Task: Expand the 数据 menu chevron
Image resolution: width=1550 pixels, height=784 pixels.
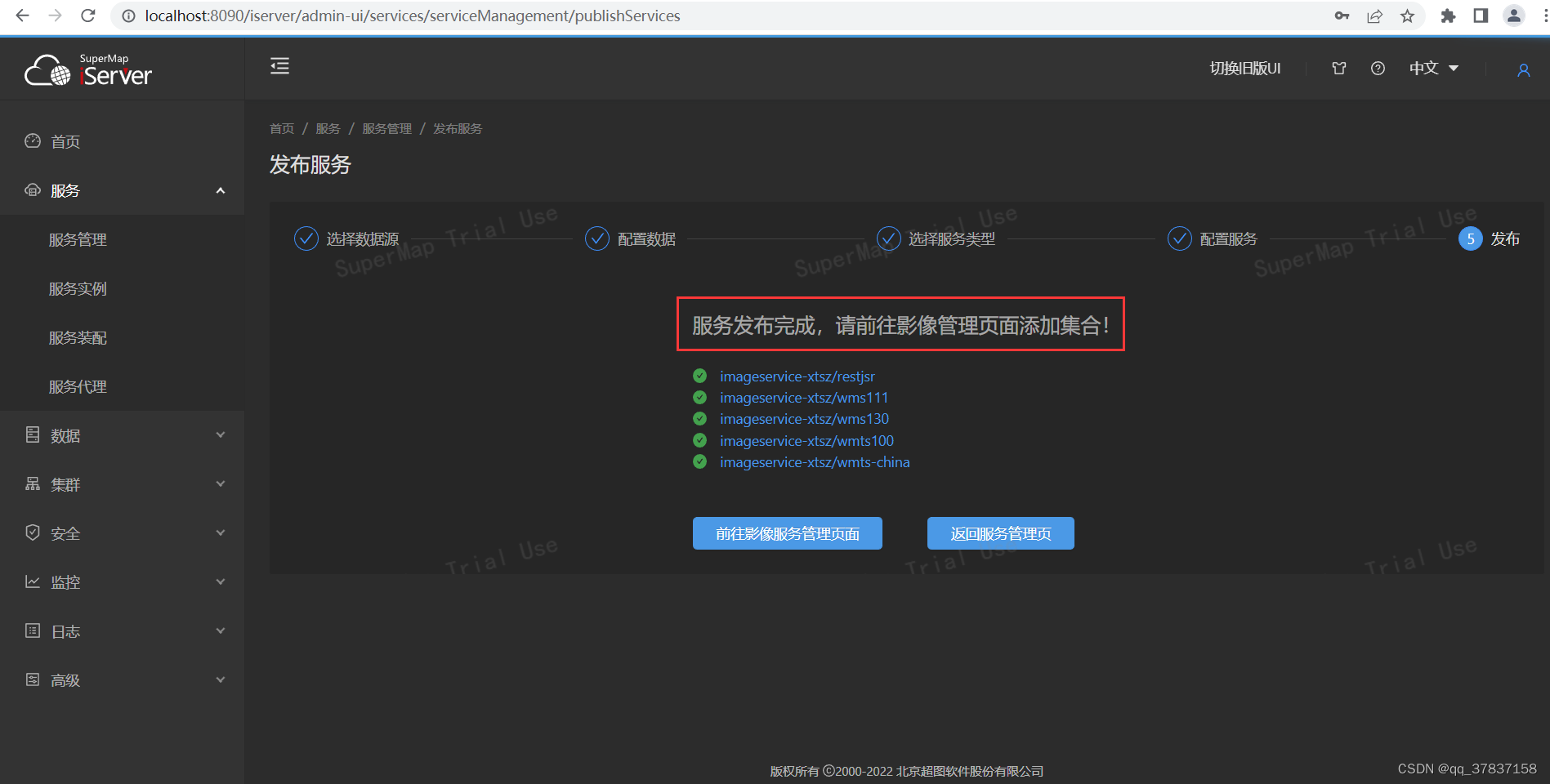Action: [220, 434]
